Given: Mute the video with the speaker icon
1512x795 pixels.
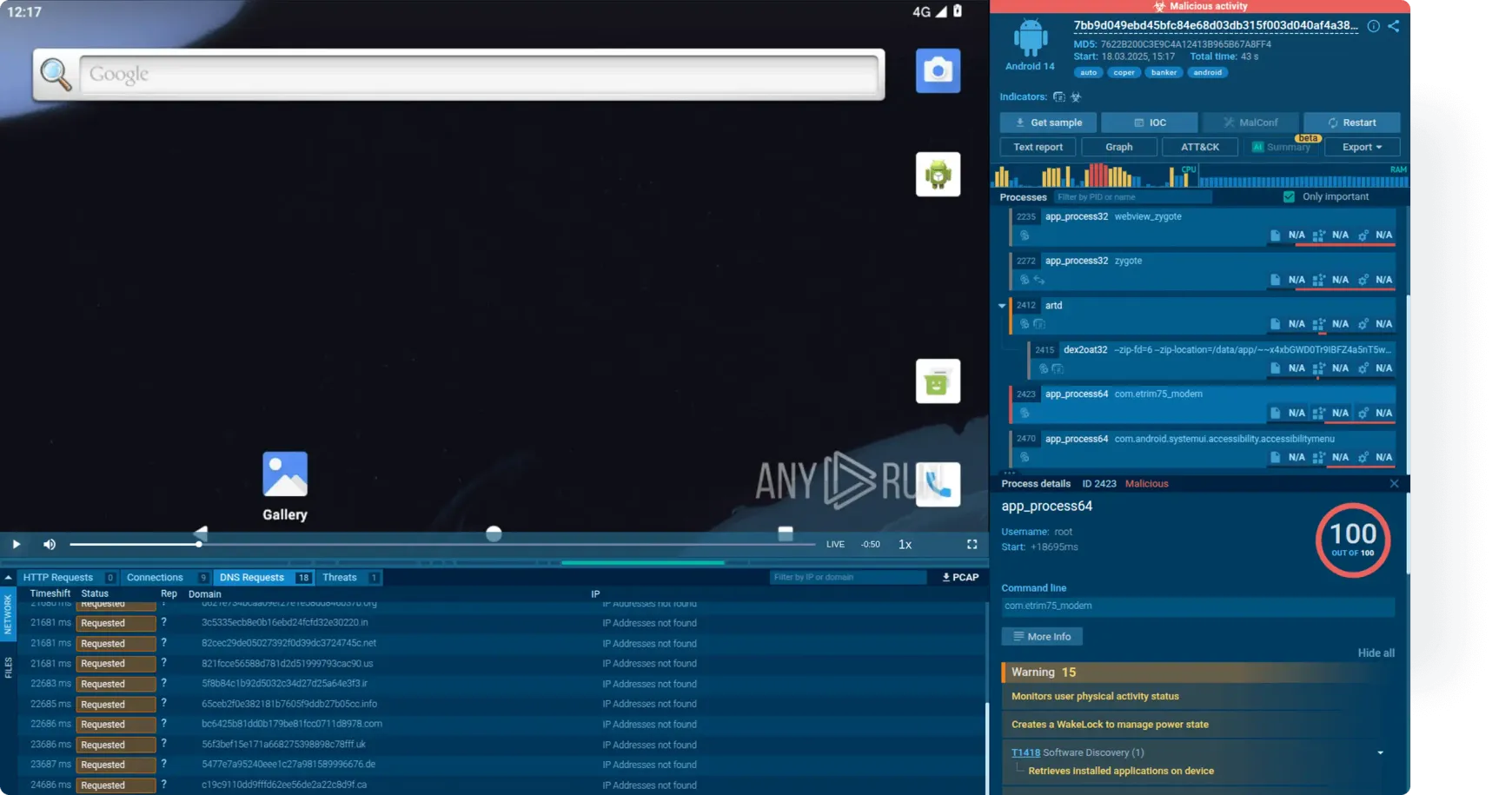Looking at the screenshot, I should tap(50, 544).
